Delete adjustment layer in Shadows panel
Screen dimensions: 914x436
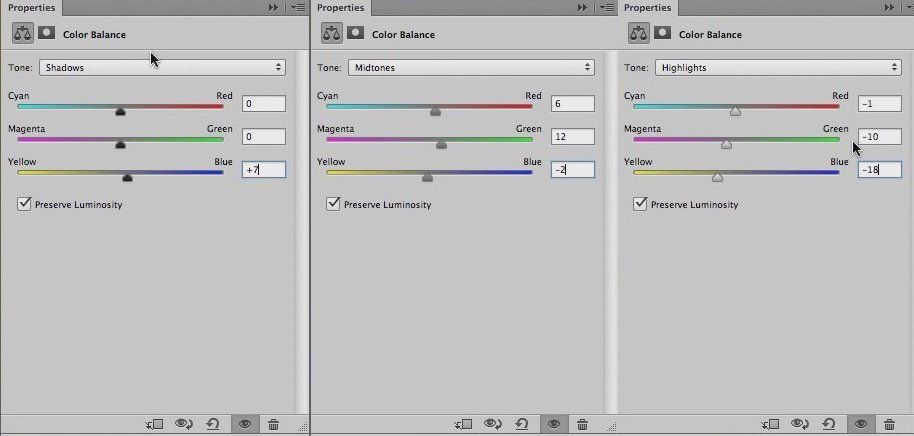click(x=273, y=424)
